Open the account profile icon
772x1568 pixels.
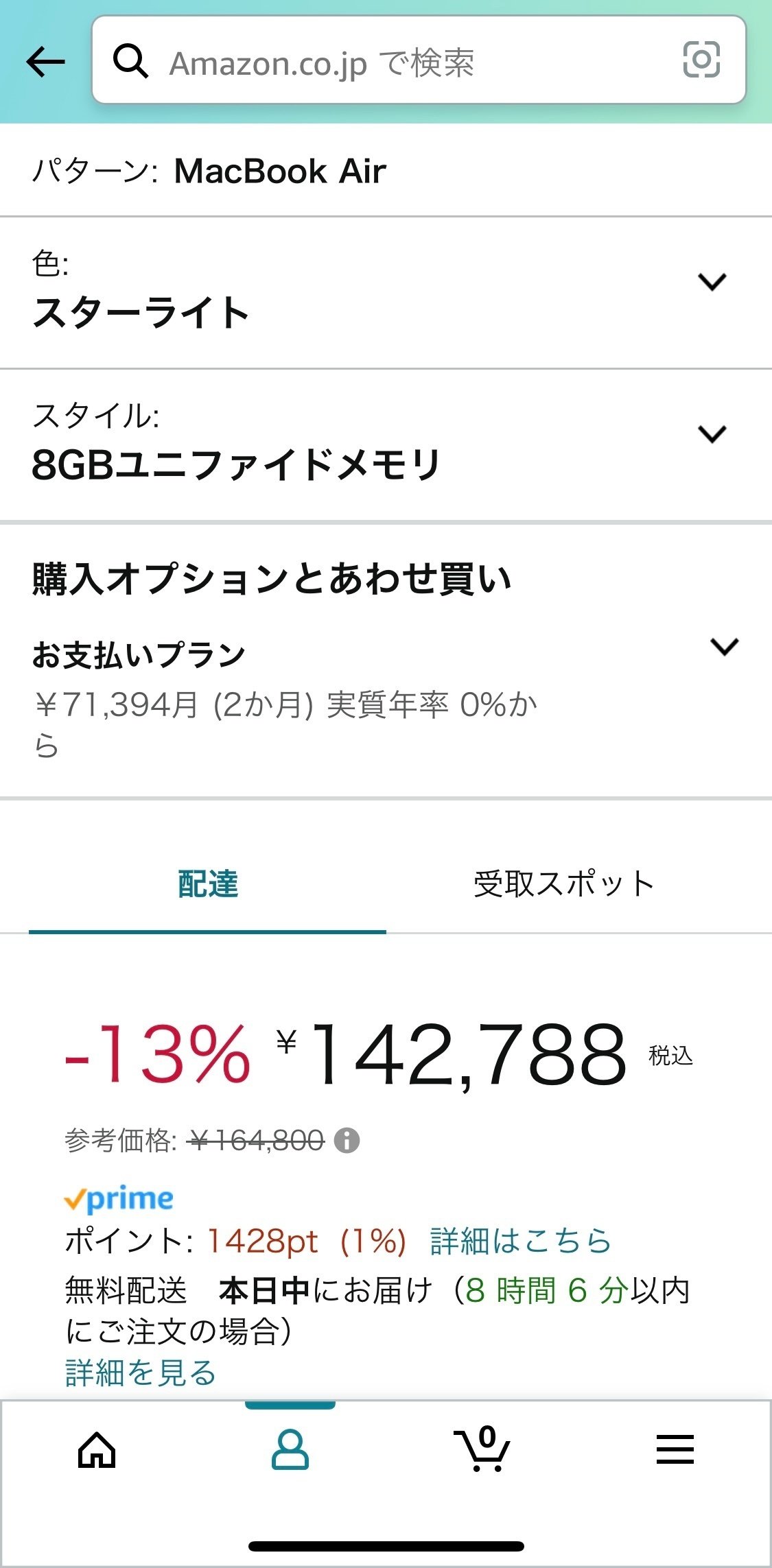pos(290,1450)
